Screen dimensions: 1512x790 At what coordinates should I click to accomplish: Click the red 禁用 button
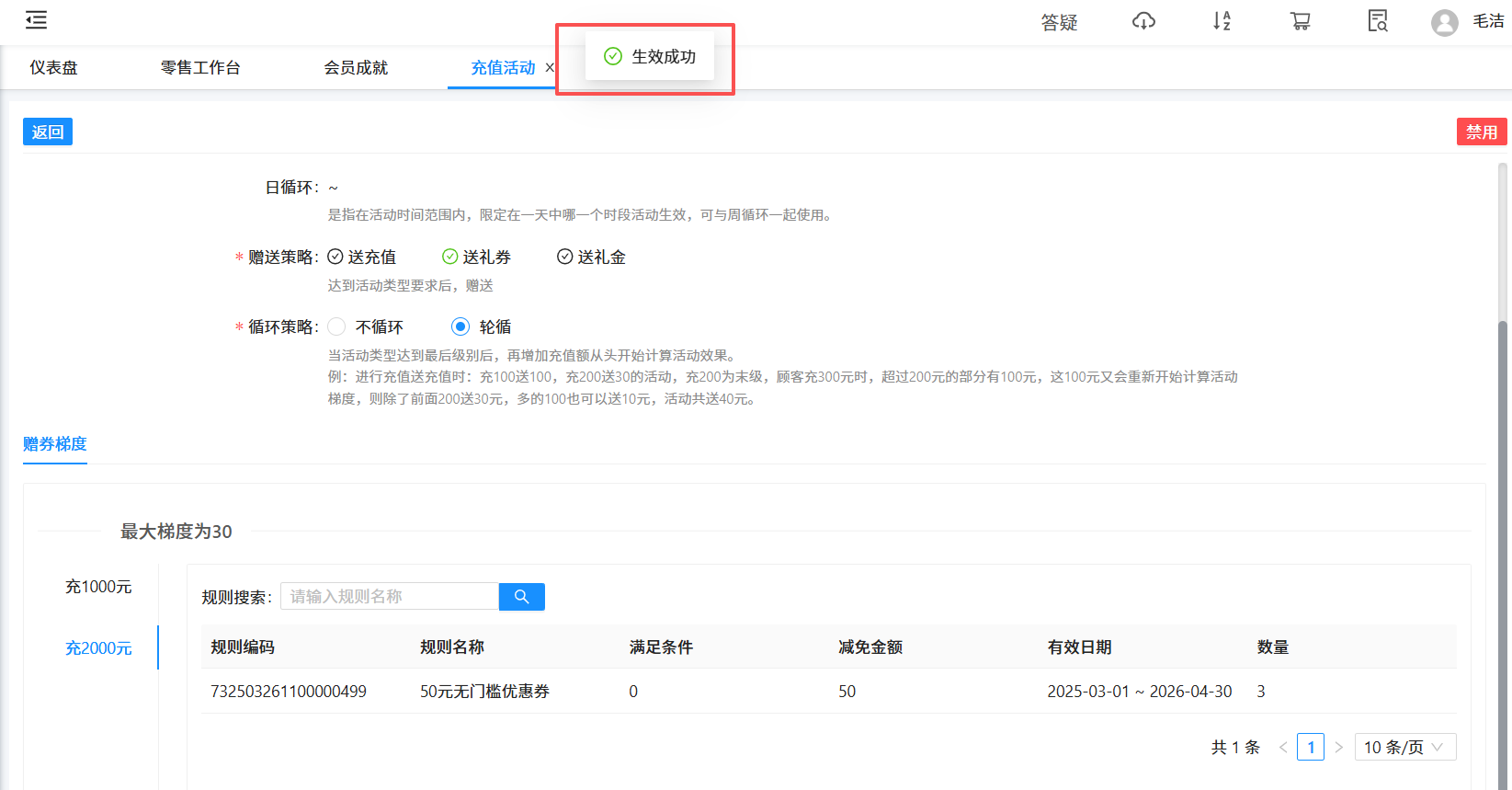pyautogui.click(x=1482, y=132)
